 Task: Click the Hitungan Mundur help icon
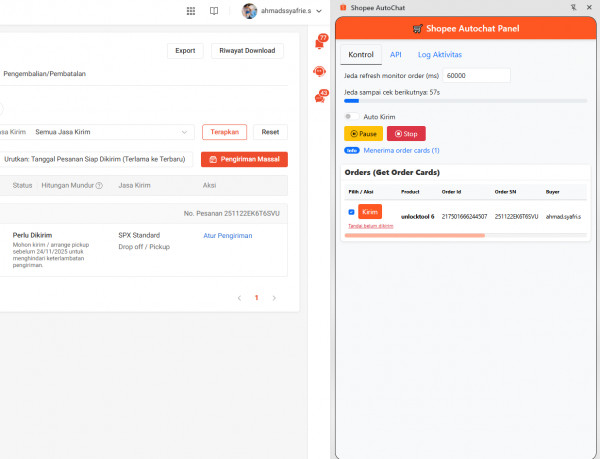(x=99, y=186)
